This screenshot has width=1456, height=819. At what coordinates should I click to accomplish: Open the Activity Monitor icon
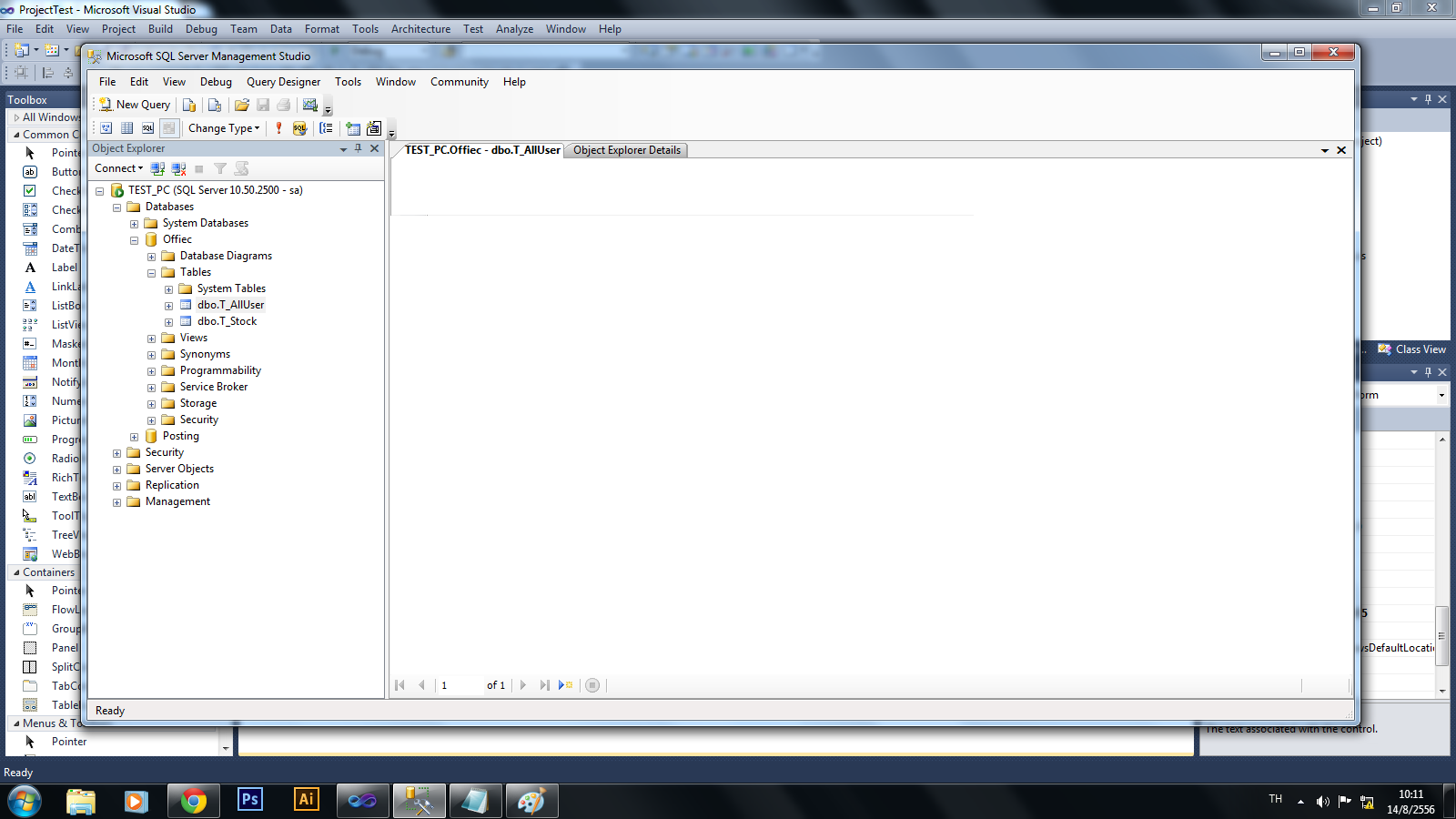310,105
